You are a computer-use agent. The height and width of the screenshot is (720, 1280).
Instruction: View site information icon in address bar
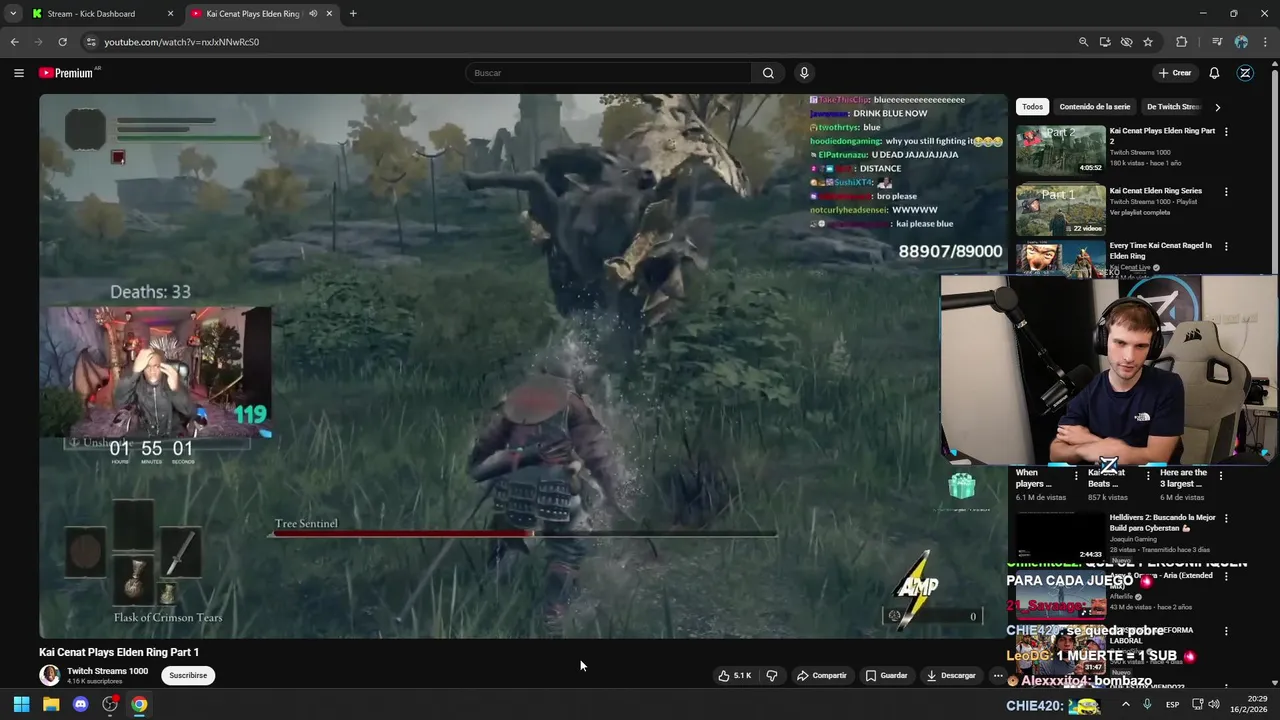click(x=91, y=42)
